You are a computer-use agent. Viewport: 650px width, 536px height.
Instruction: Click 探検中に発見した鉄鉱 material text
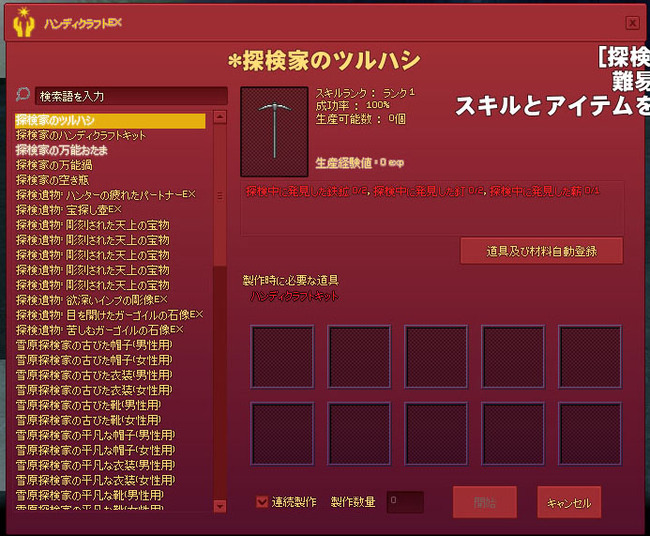pos(306,191)
